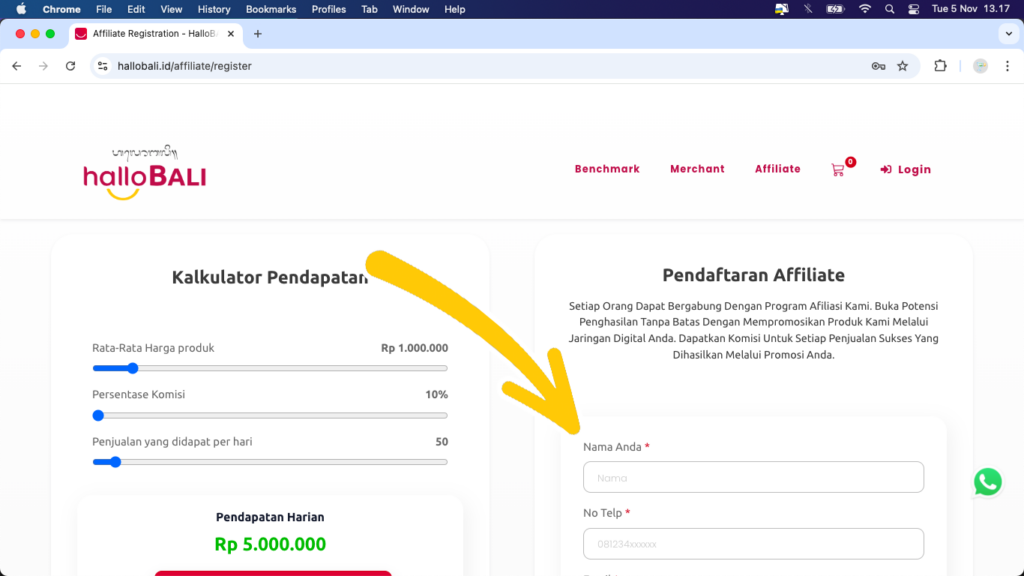This screenshot has height=576, width=1024.
Task: Click the date and time in the menu bar
Action: (970, 9)
